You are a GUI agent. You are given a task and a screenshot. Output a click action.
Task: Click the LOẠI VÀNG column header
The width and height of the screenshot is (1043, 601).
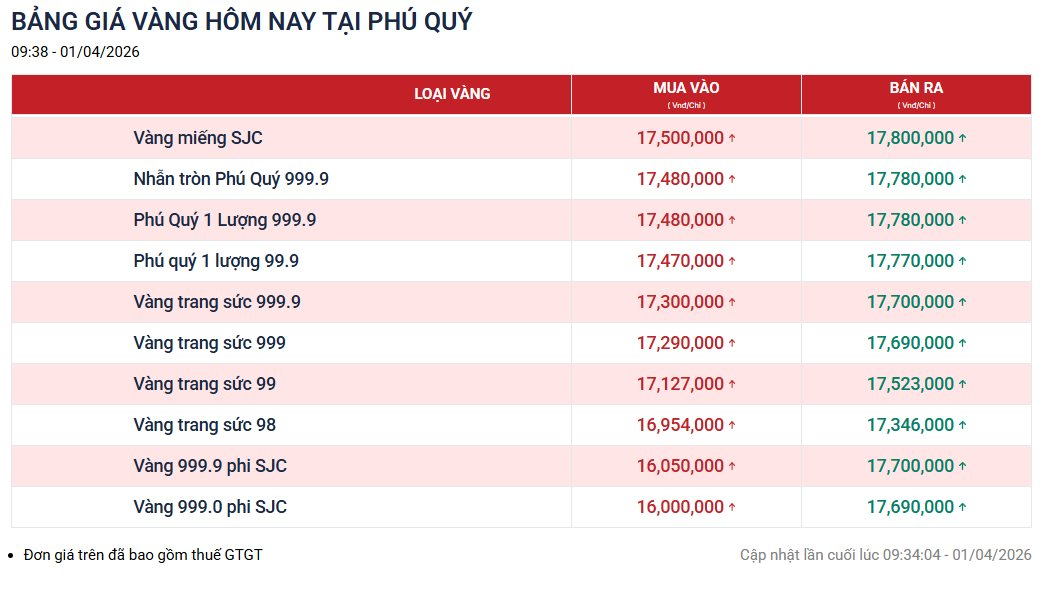pos(452,94)
